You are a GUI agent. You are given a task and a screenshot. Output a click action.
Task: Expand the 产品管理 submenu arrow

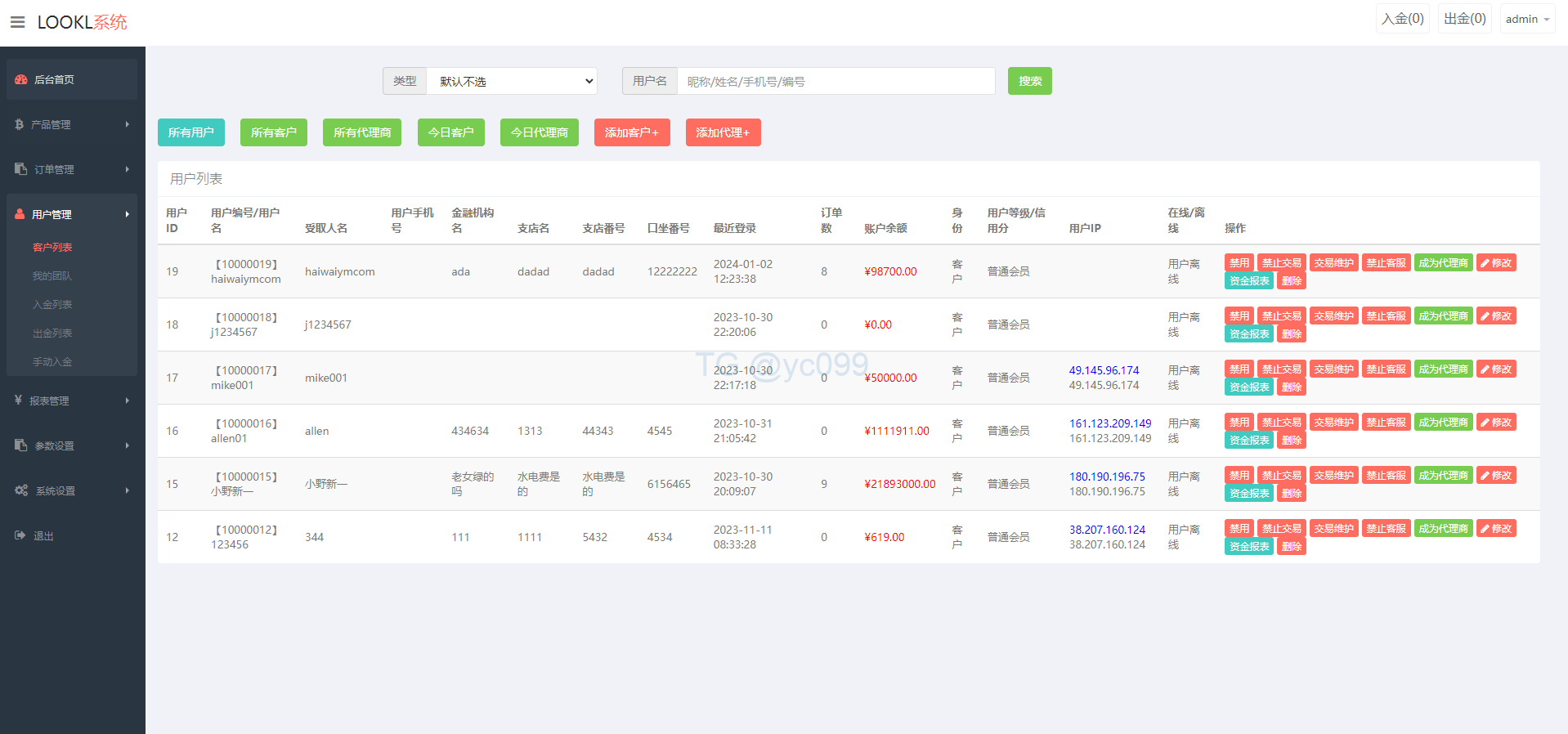pos(128,124)
